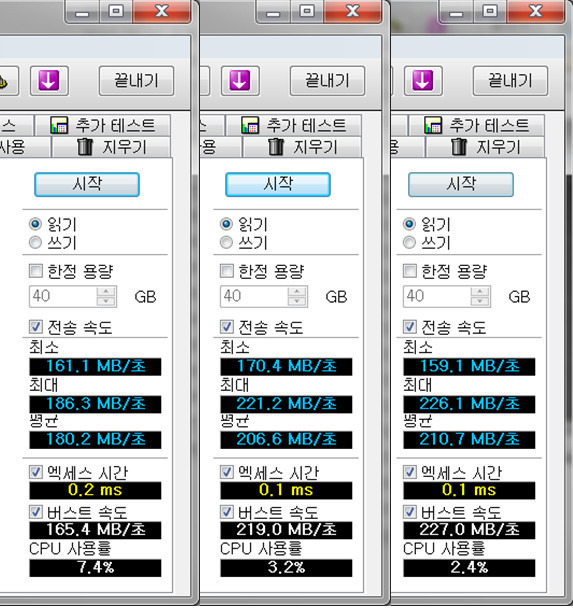Click the 165.4 MB/초 burst value

(x=95, y=530)
